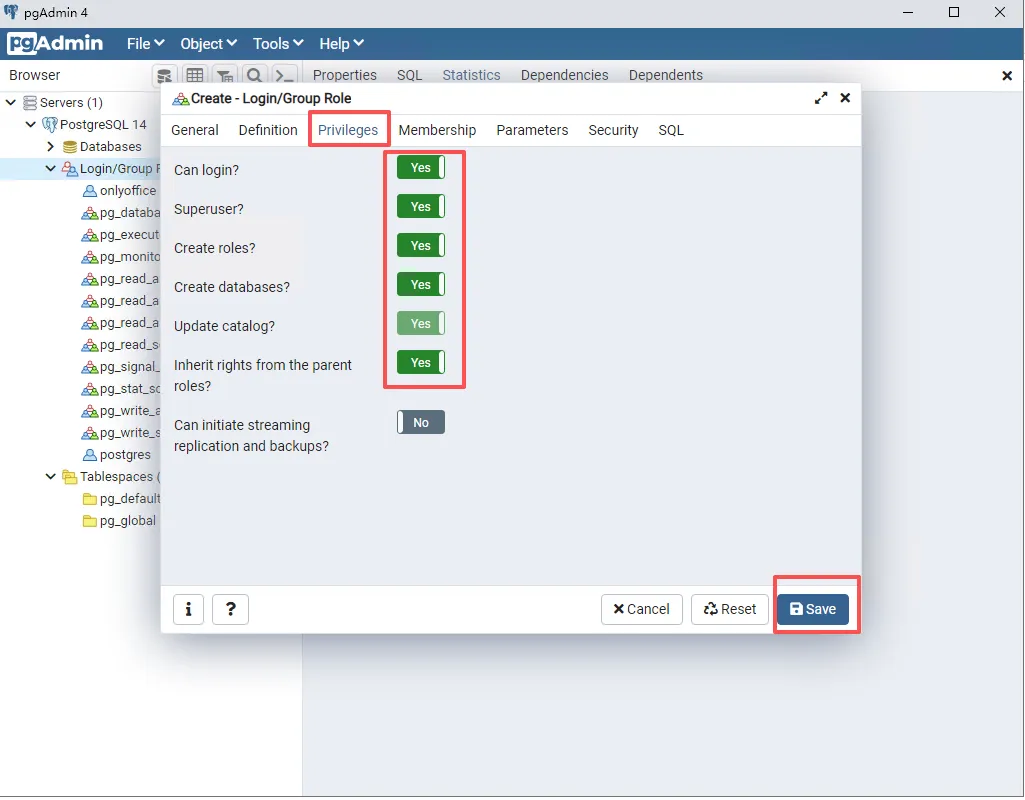Collapse the Tablespaces tree node
Image resolution: width=1025 pixels, height=800 pixels.
click(x=50, y=477)
